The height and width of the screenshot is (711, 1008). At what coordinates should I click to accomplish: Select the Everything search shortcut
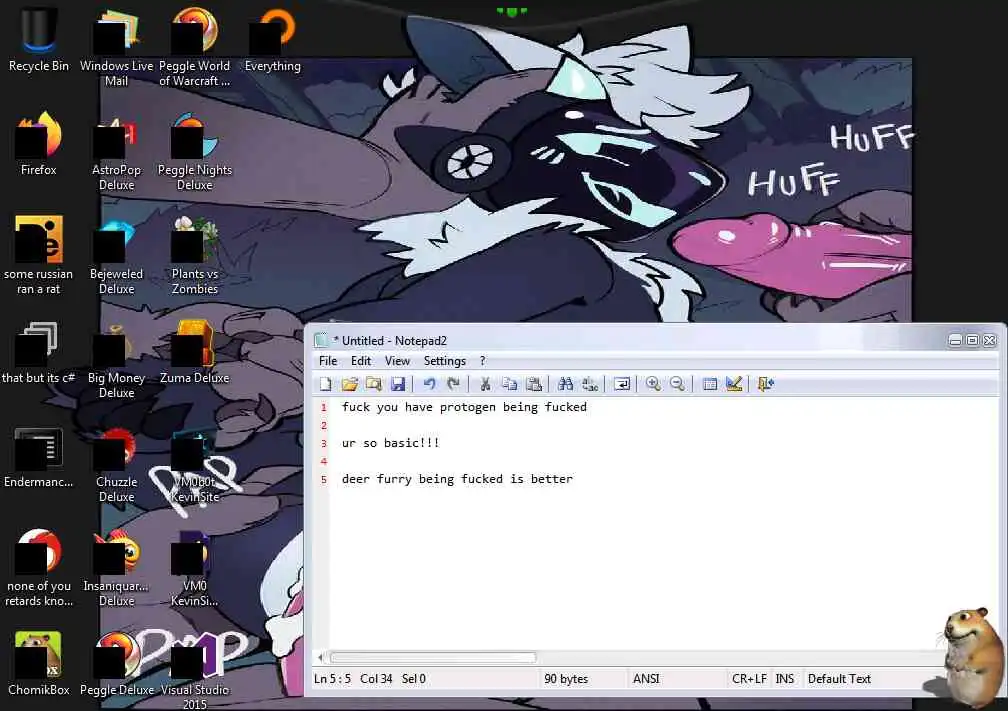(x=273, y=40)
